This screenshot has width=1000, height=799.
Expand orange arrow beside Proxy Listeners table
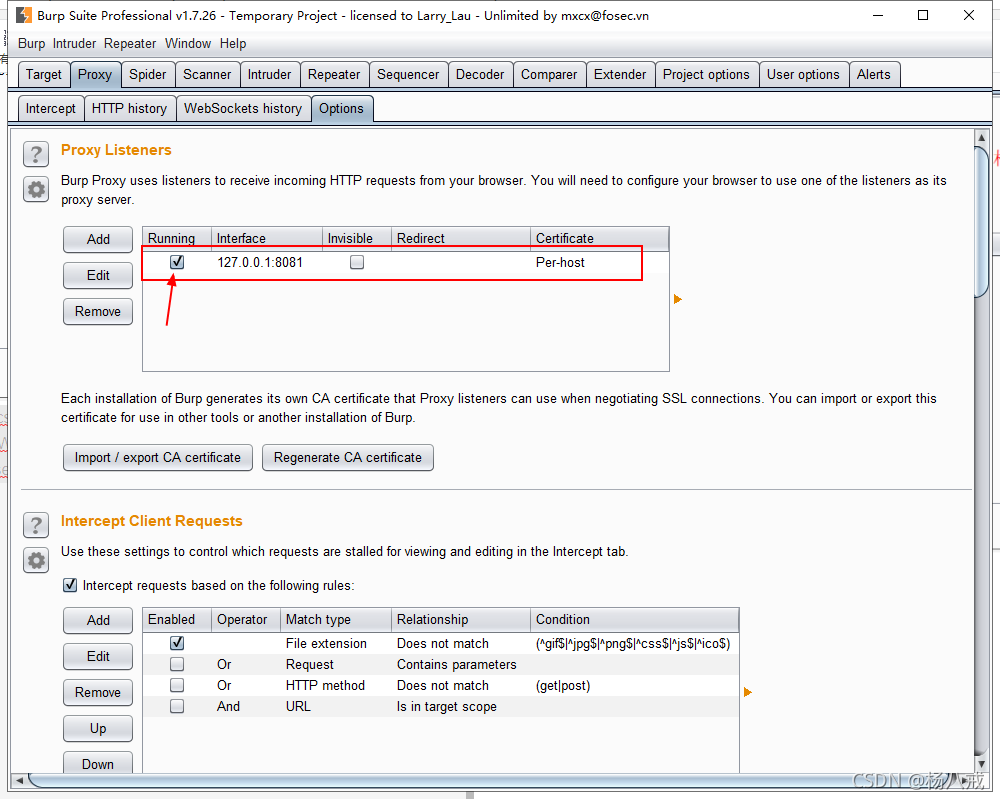[x=678, y=299]
